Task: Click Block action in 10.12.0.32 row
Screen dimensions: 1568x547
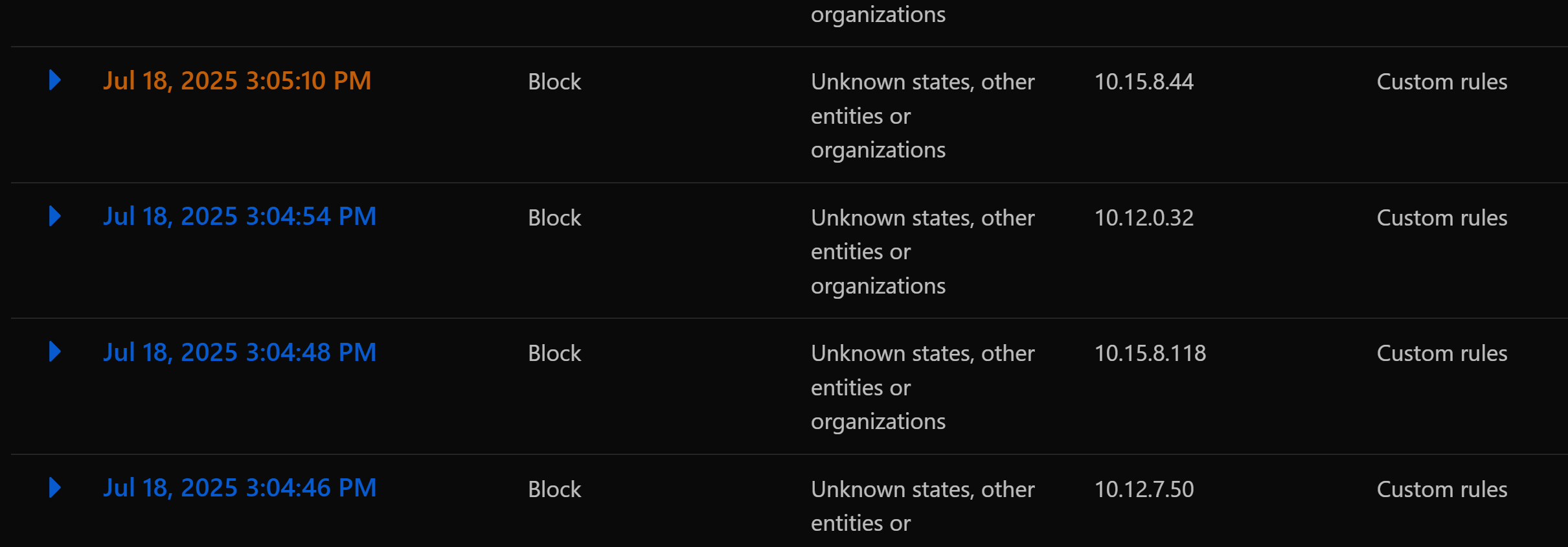Action: [554, 218]
